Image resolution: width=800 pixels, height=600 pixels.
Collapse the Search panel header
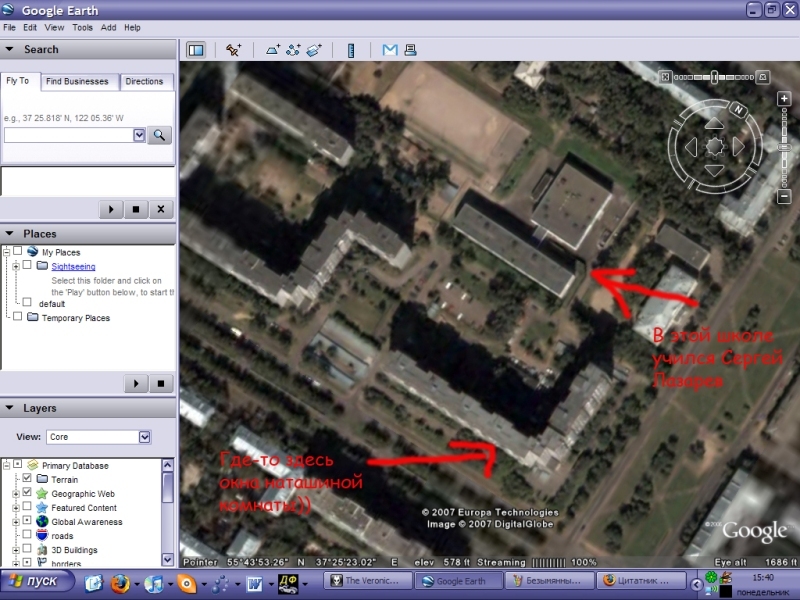pyautogui.click(x=10, y=49)
